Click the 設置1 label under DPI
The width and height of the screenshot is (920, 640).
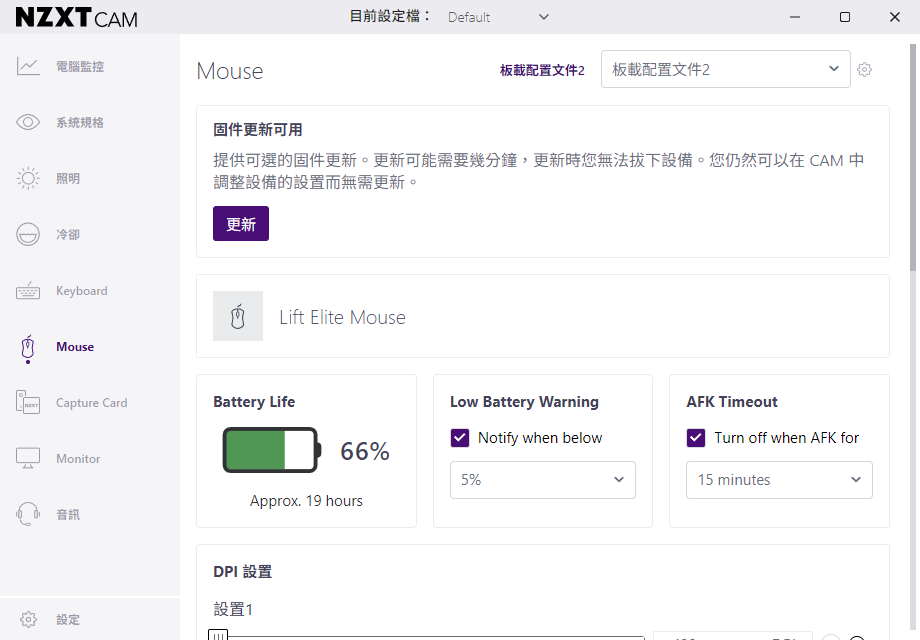pos(233,609)
